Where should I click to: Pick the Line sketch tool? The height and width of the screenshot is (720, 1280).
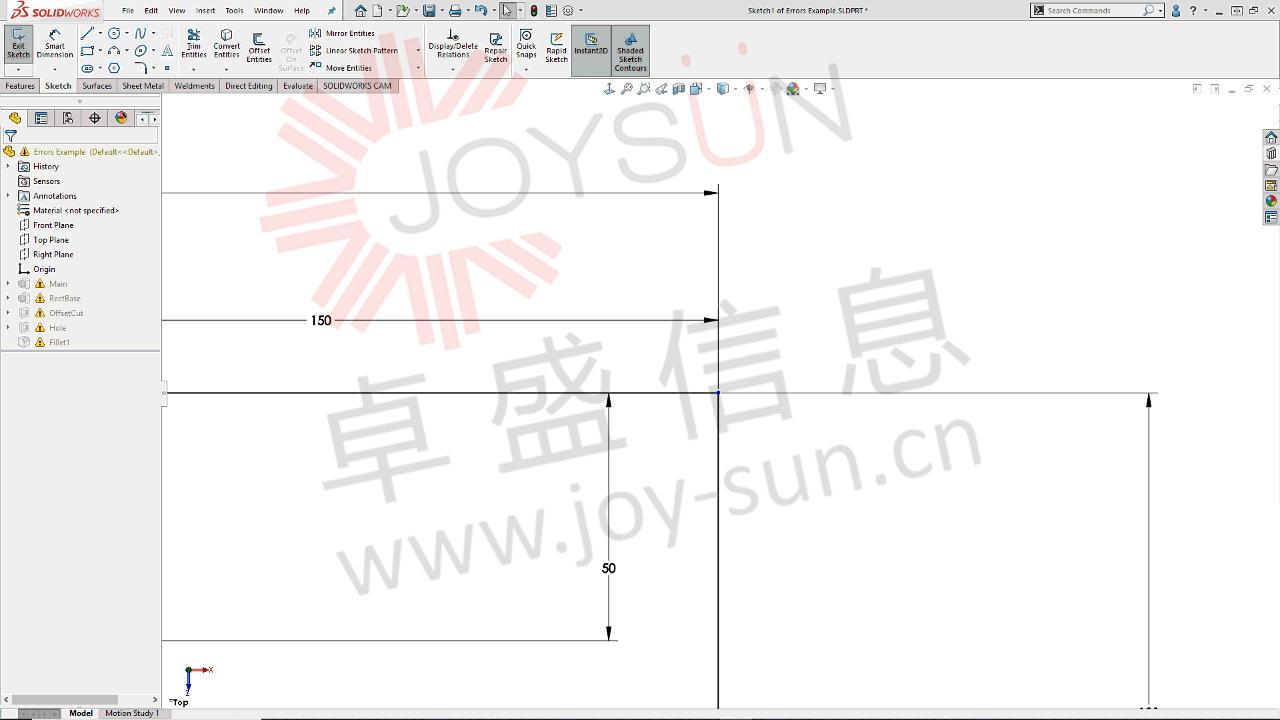click(87, 33)
